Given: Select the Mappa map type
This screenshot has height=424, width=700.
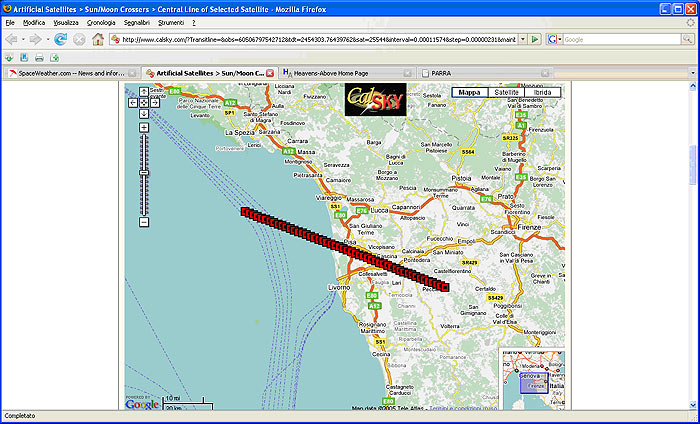Looking at the screenshot, I should [469, 93].
